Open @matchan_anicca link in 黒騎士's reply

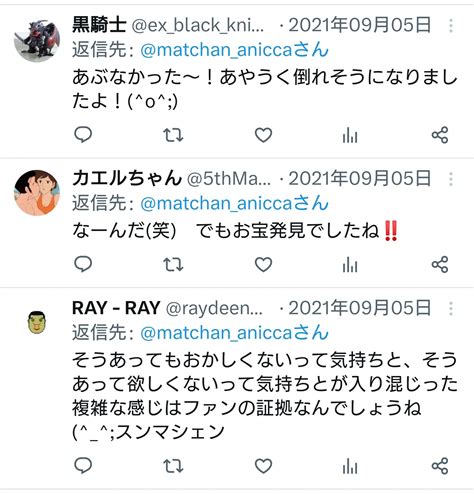tap(234, 50)
